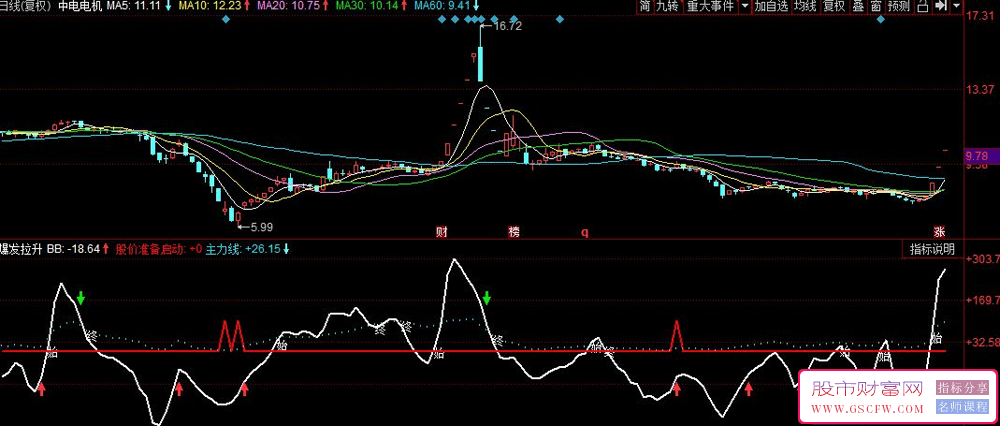The width and height of the screenshot is (1000, 426).
Task: Click the 5.99 low price label
Action: pyautogui.click(x=261, y=226)
